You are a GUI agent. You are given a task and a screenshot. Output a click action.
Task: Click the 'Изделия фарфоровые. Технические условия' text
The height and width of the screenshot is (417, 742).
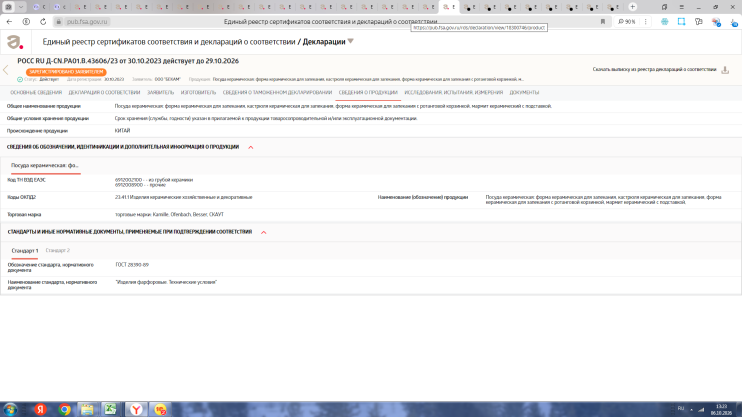(x=166, y=282)
